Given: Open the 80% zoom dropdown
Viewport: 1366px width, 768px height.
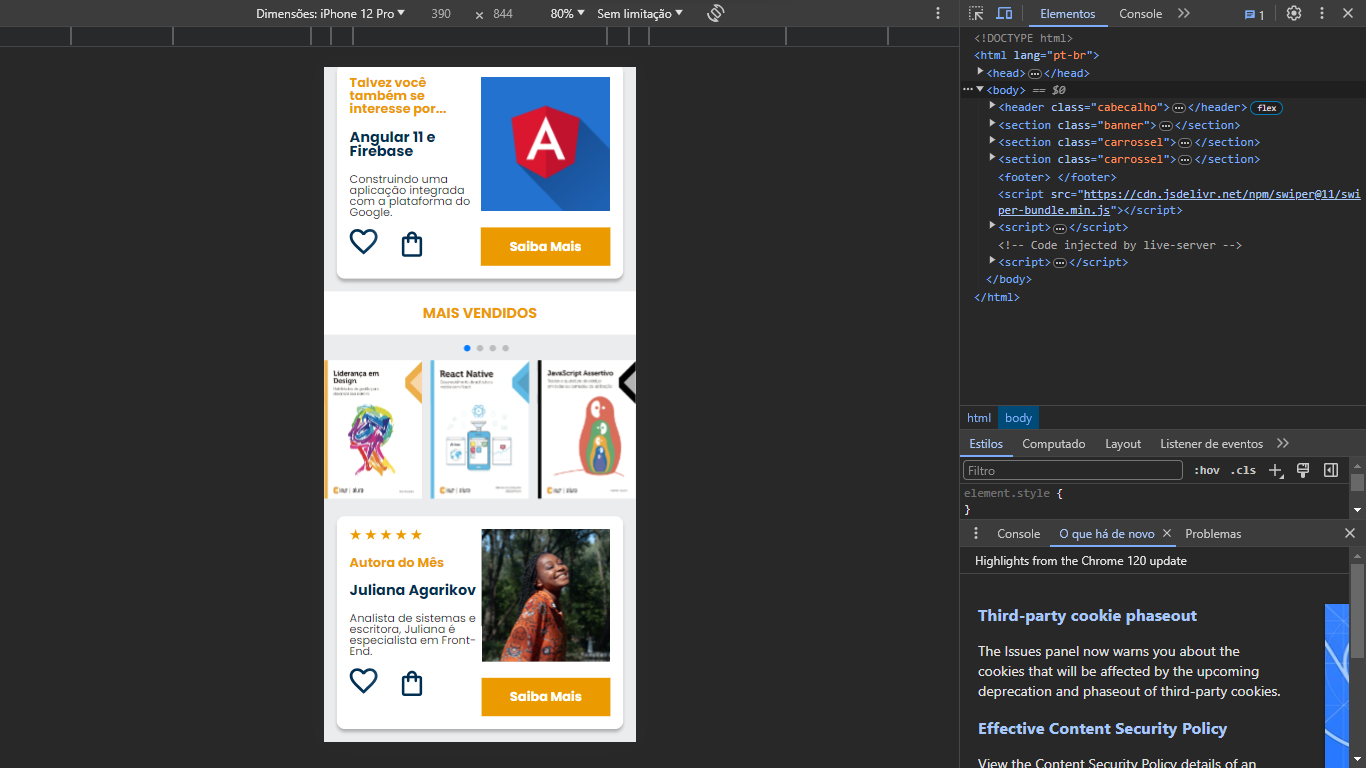Looking at the screenshot, I should click(567, 14).
